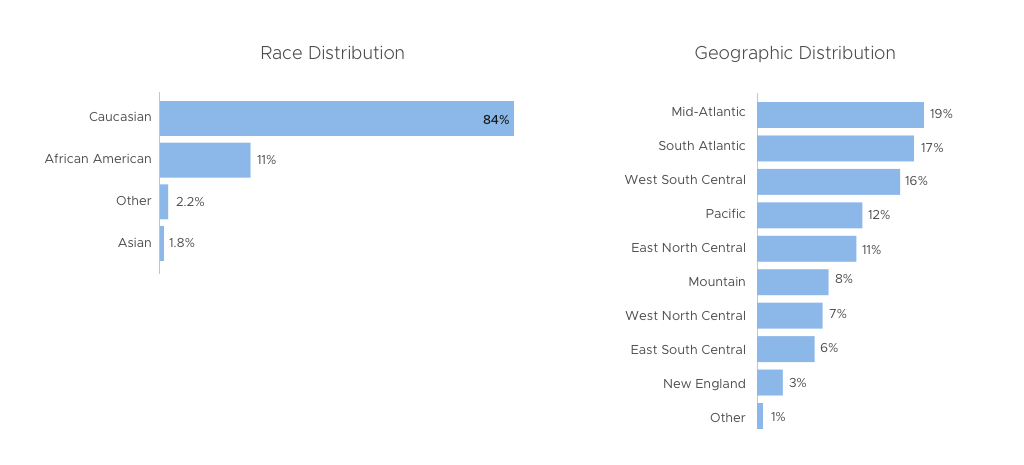Screen dimensions: 1024x465
Task: Click the Caucasian 84% bar
Action: (336, 118)
